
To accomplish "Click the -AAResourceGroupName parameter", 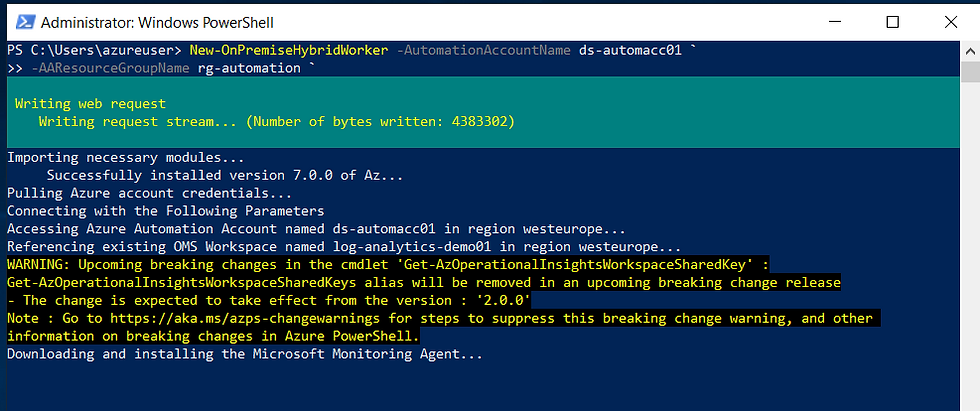I will click(x=110, y=68).
